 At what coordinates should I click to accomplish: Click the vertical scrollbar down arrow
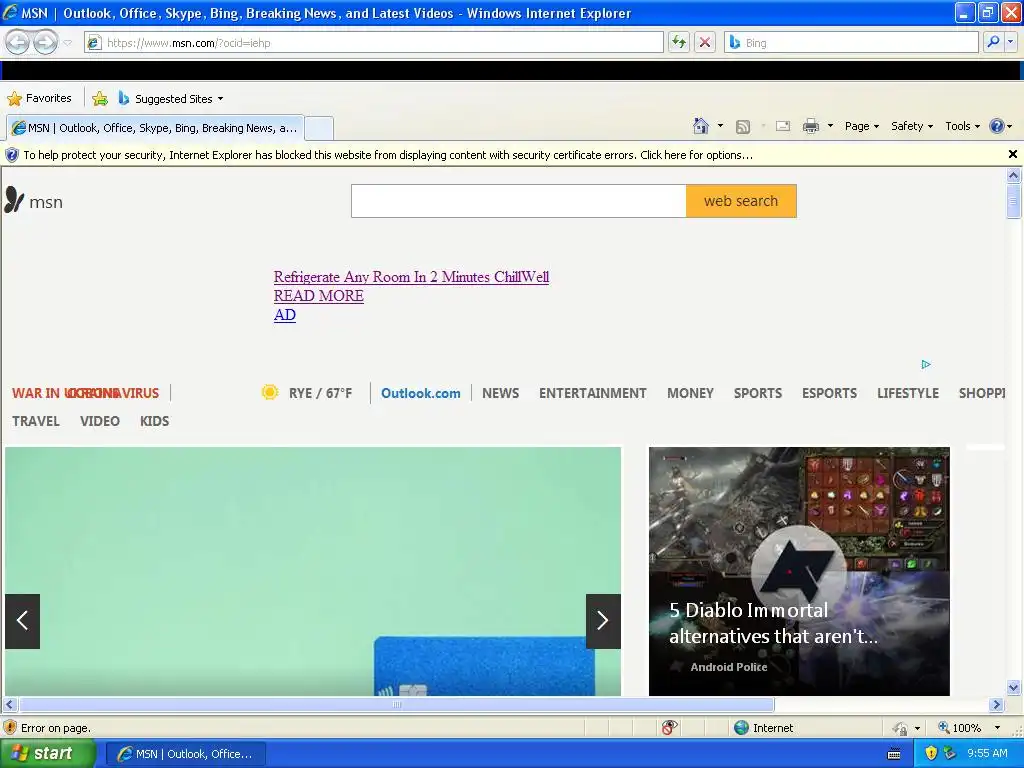[1014, 687]
